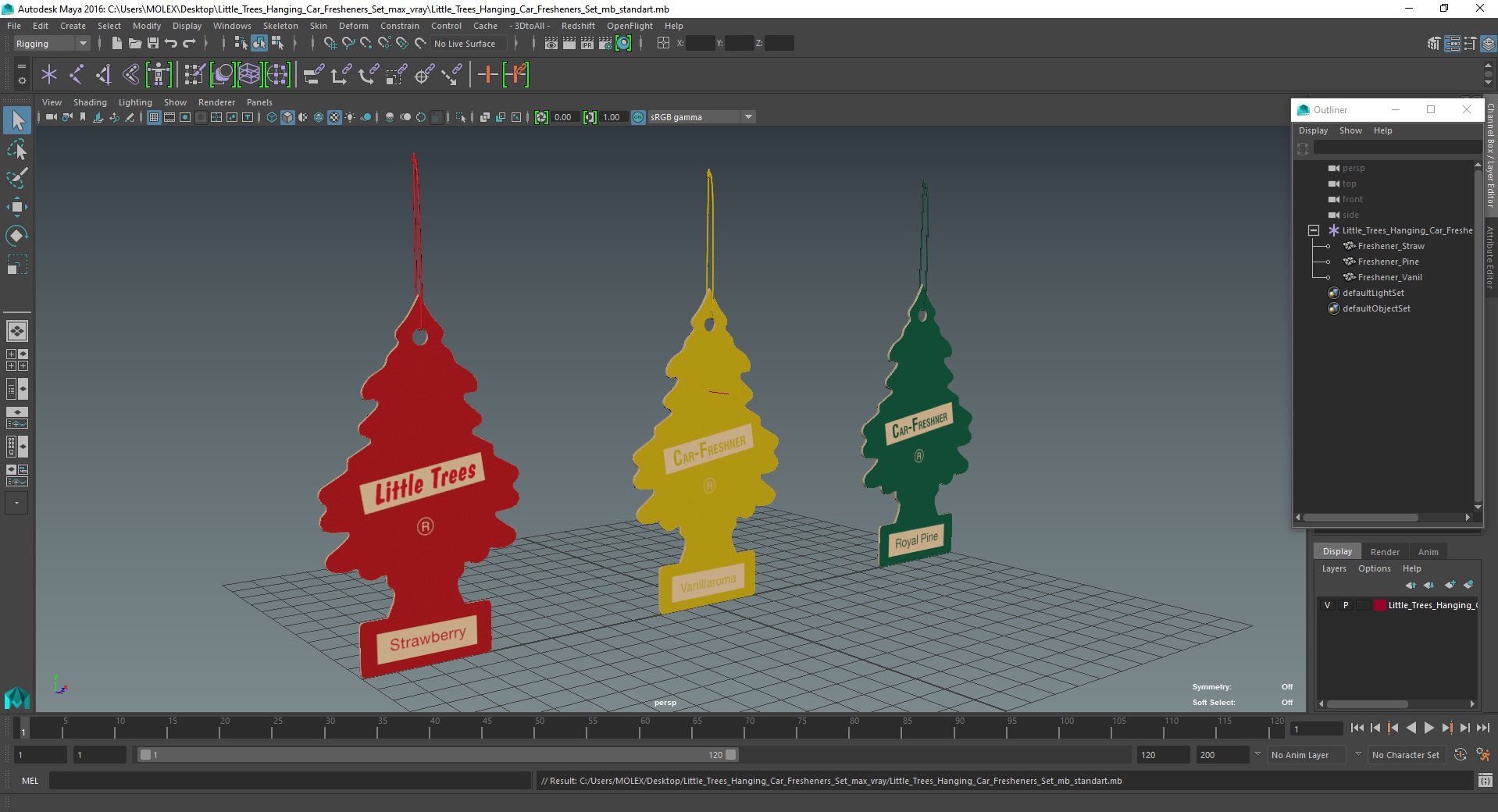1498x812 pixels.
Task: Go to the start of the playback range
Action: (1357, 728)
